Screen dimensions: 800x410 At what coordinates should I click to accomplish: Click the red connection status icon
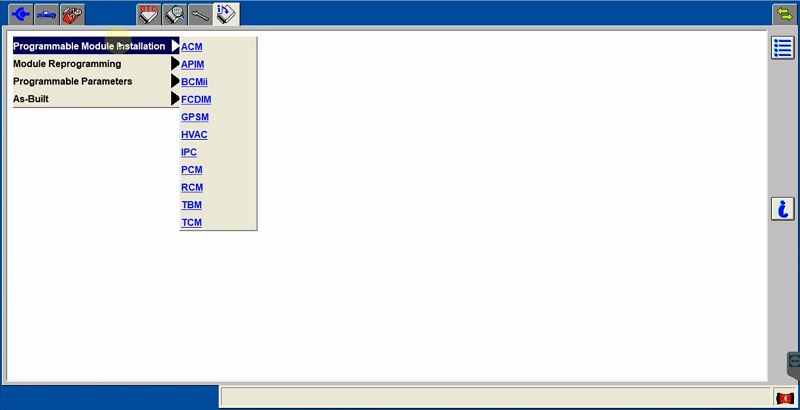coord(785,398)
